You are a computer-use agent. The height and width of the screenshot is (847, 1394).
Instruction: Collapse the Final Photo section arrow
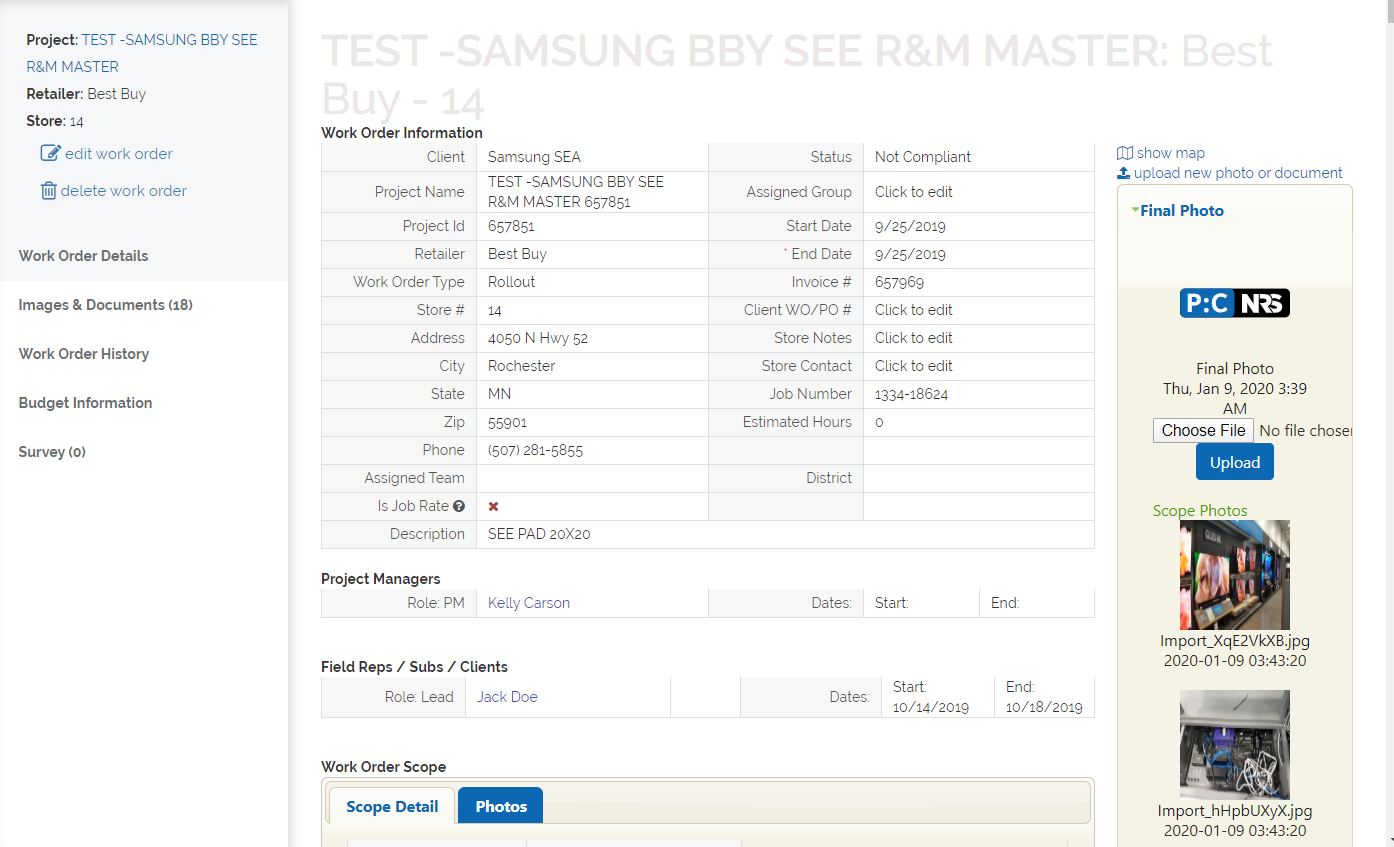click(x=1135, y=210)
